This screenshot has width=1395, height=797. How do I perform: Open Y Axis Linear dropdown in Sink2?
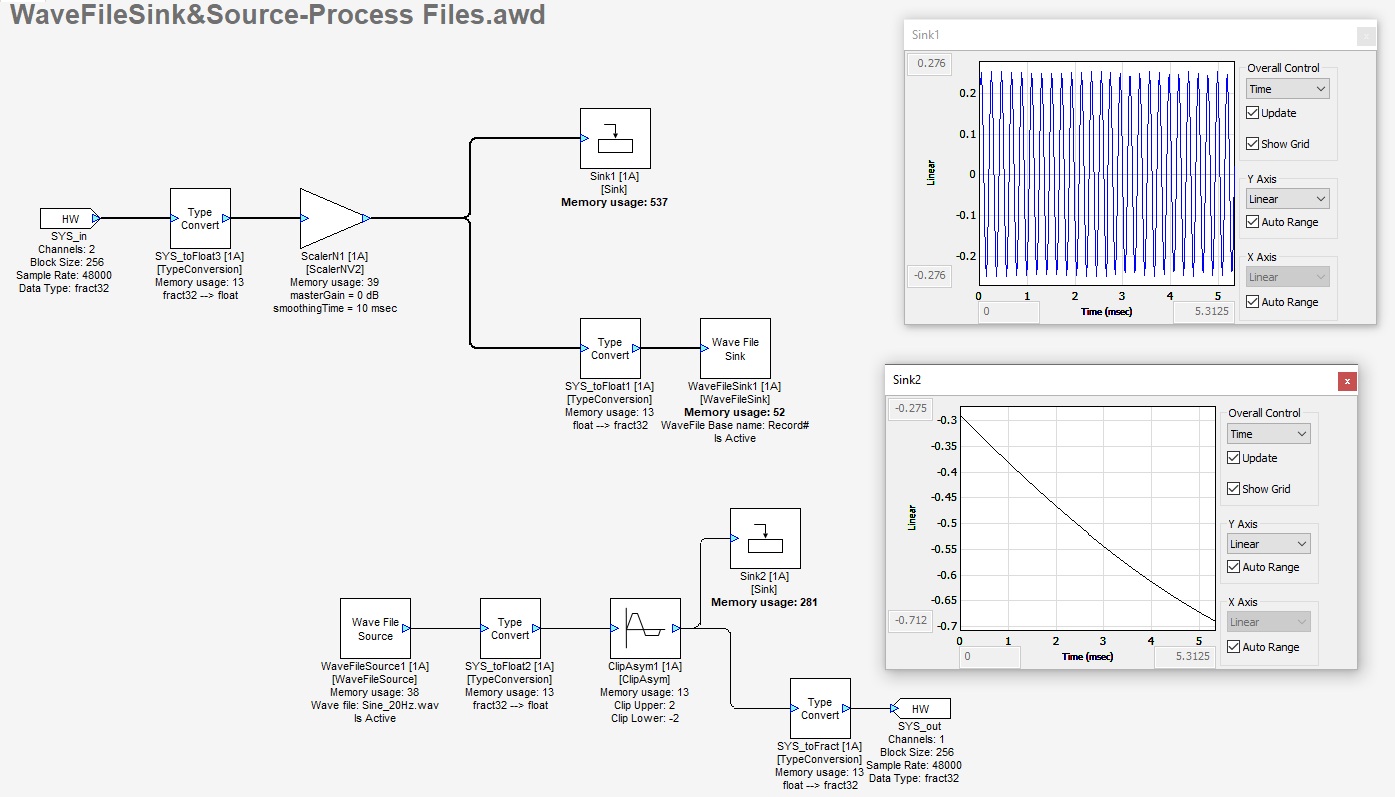[x=1269, y=544]
